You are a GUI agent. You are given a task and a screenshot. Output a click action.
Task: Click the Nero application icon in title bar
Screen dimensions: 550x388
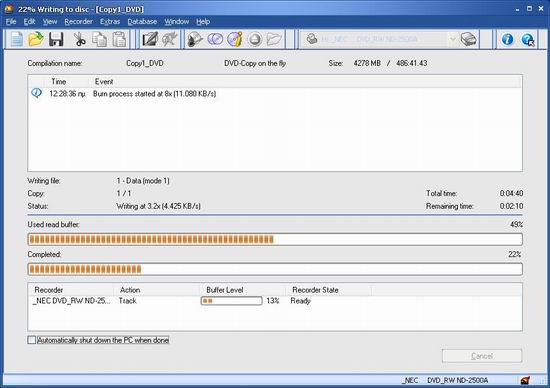(9, 9)
